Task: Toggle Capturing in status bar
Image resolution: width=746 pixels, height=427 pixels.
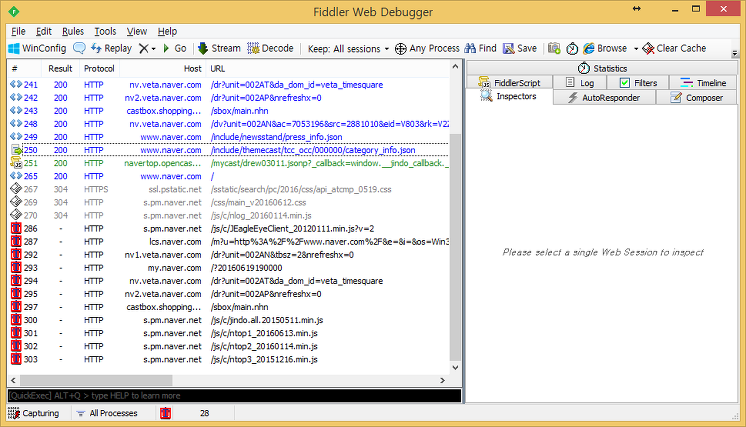Action: tap(34, 413)
